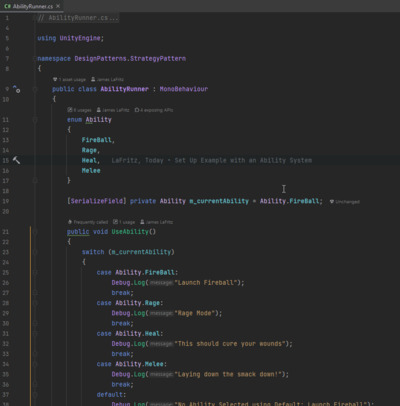
Task: Click 'Ability.FireBall;' initializer on line 19
Action: (x=291, y=201)
